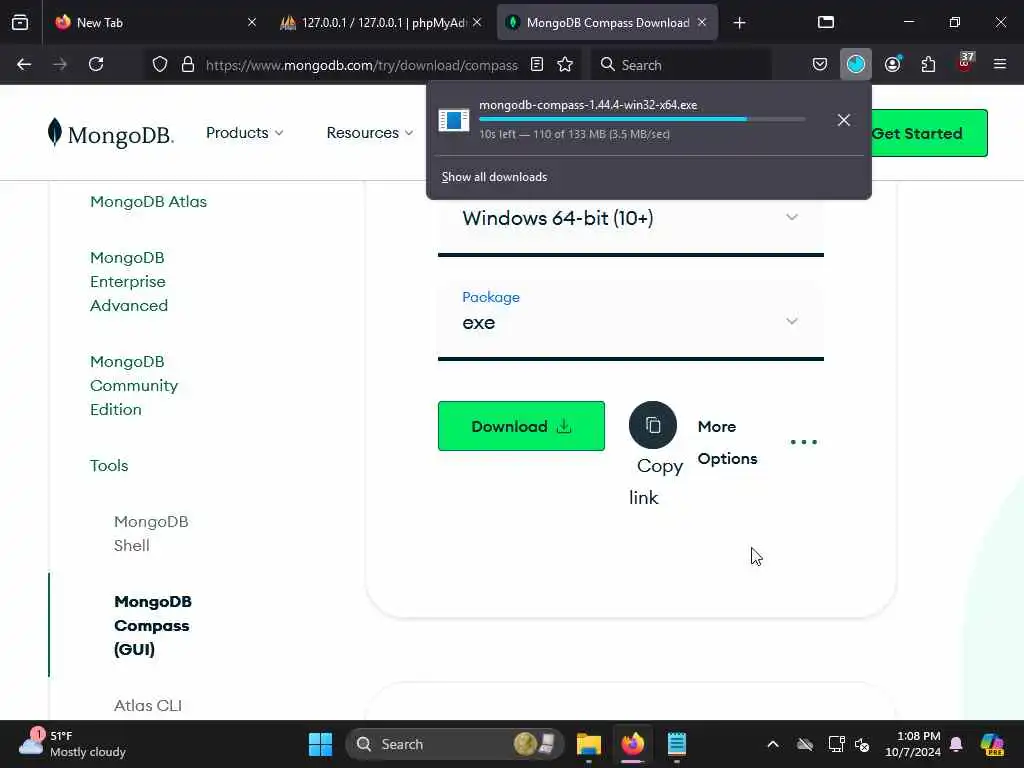The height and width of the screenshot is (768, 1024).
Task: Click display/network tray icon
Action: point(836,744)
